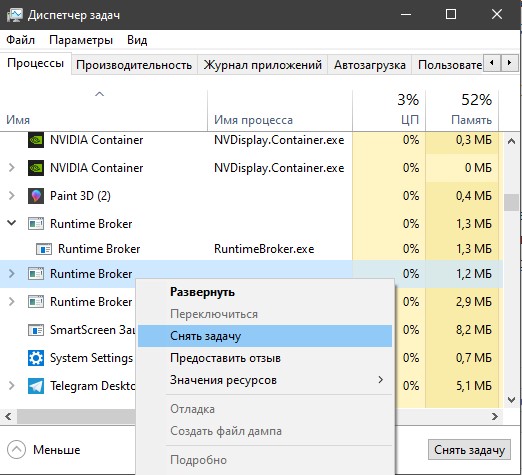Switch to the Производительность tab
The width and height of the screenshot is (522, 475).
[134, 65]
